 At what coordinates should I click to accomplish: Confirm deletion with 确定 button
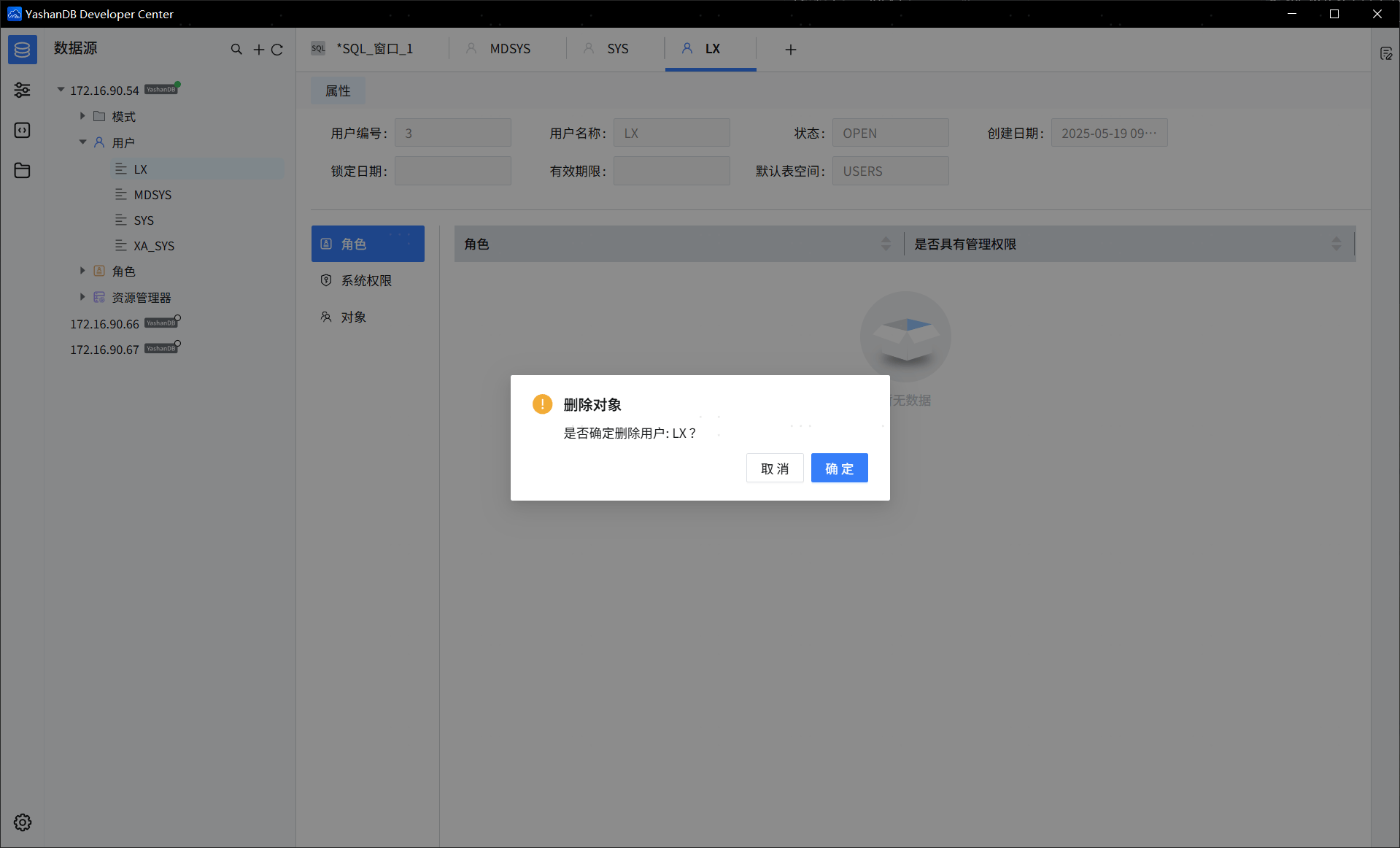839,469
